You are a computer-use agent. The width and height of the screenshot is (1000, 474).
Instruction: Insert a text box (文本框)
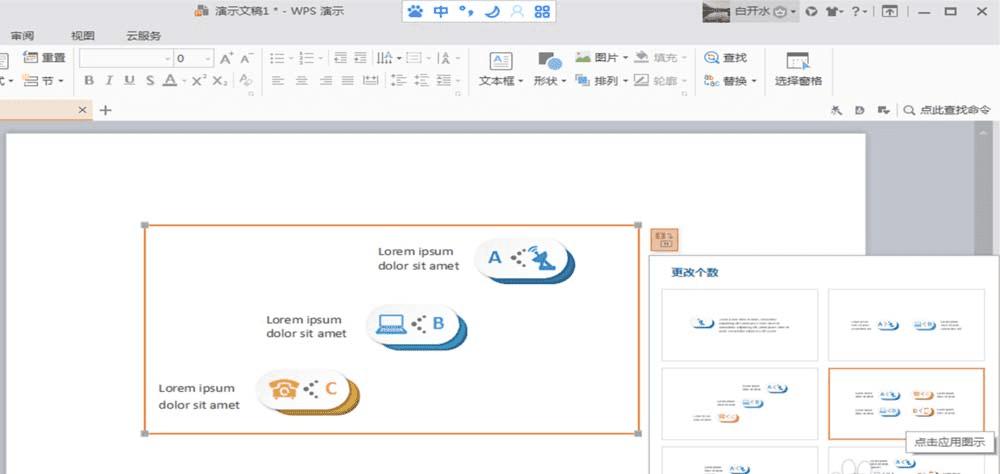coord(501,70)
